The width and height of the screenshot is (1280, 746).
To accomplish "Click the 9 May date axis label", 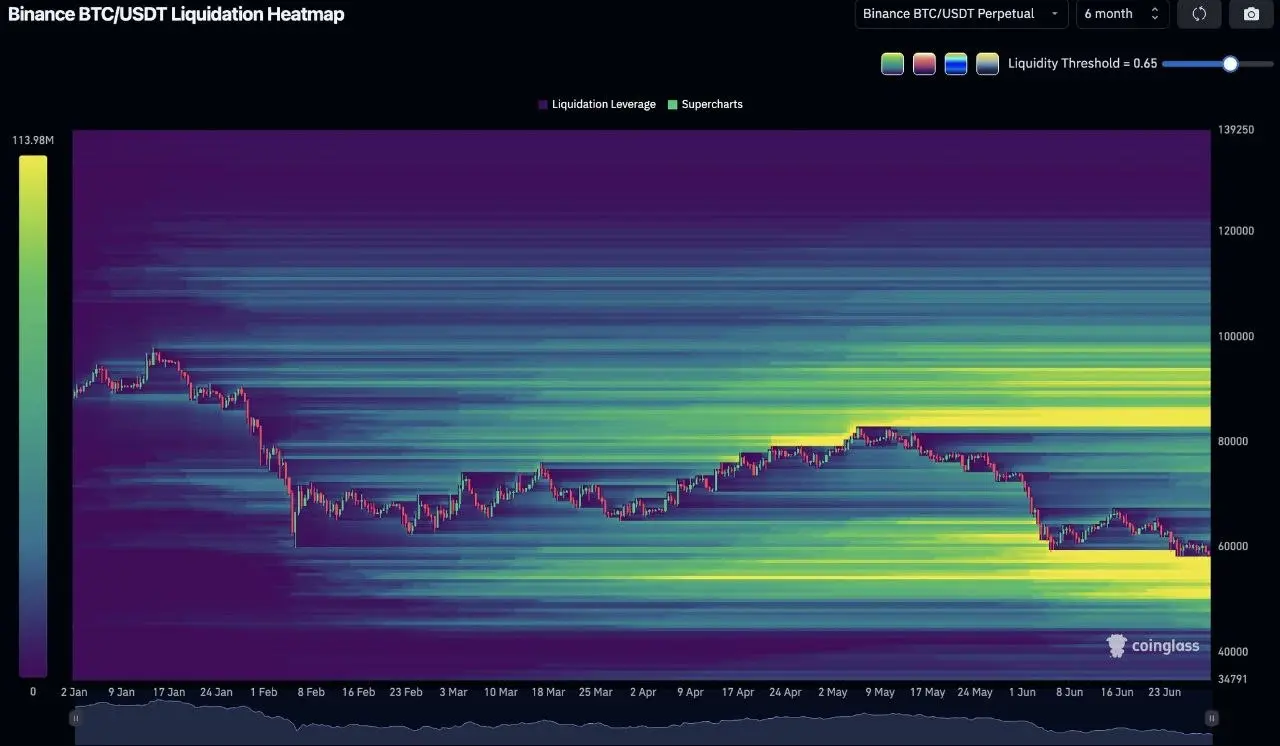I will pos(880,692).
